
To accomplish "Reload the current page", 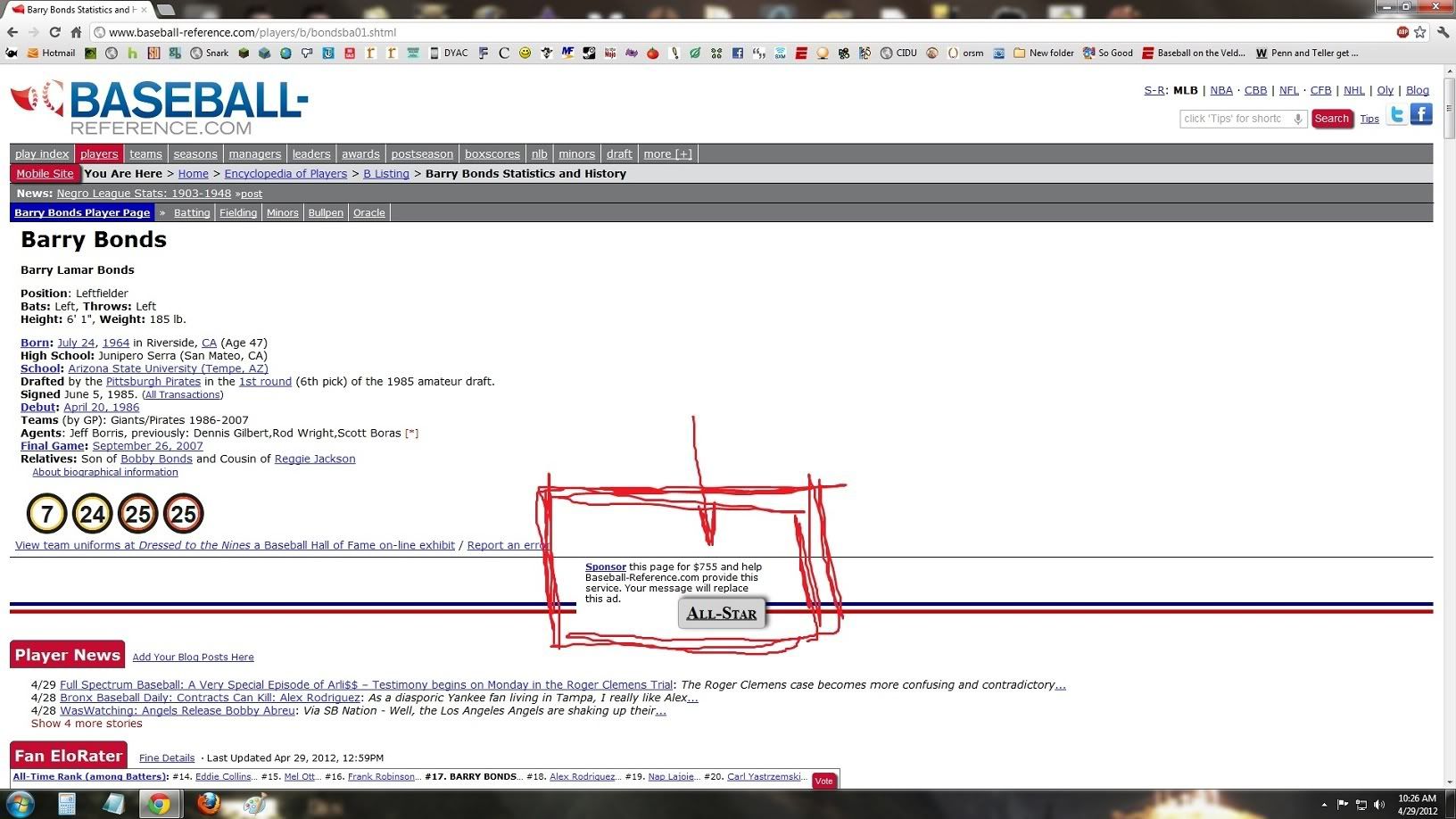I will (x=54, y=32).
